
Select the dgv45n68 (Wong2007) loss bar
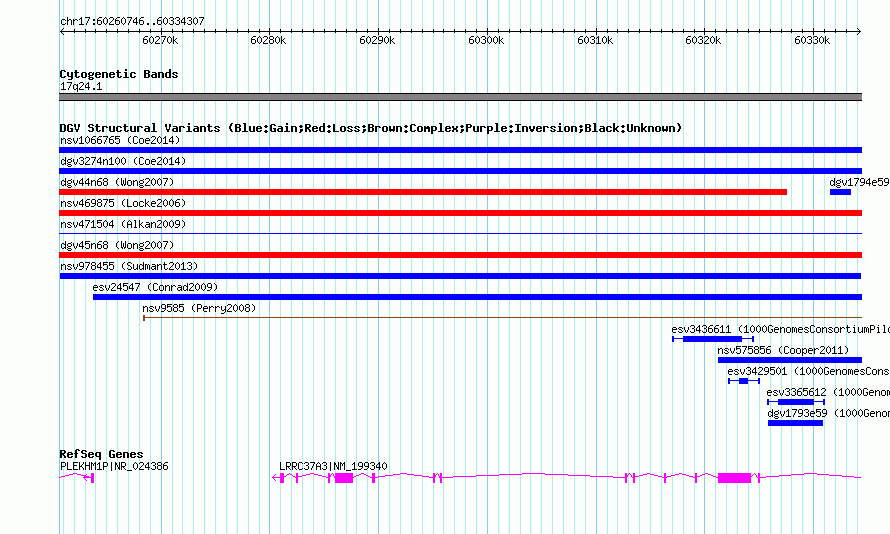coord(460,255)
